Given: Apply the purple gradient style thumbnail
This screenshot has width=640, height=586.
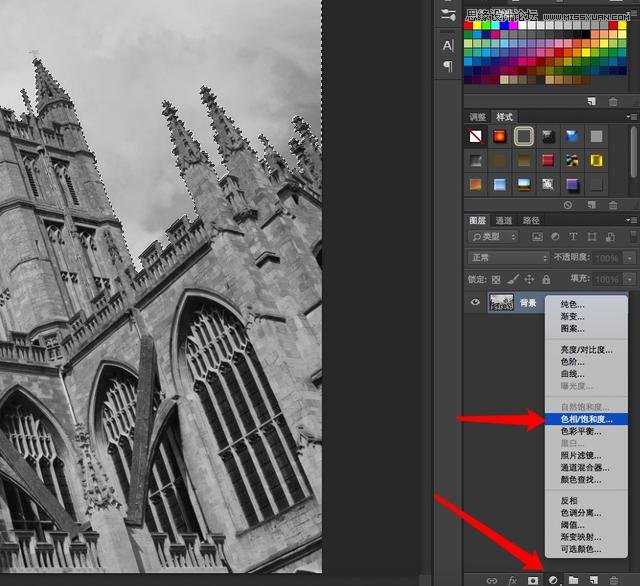Looking at the screenshot, I should [x=572, y=184].
